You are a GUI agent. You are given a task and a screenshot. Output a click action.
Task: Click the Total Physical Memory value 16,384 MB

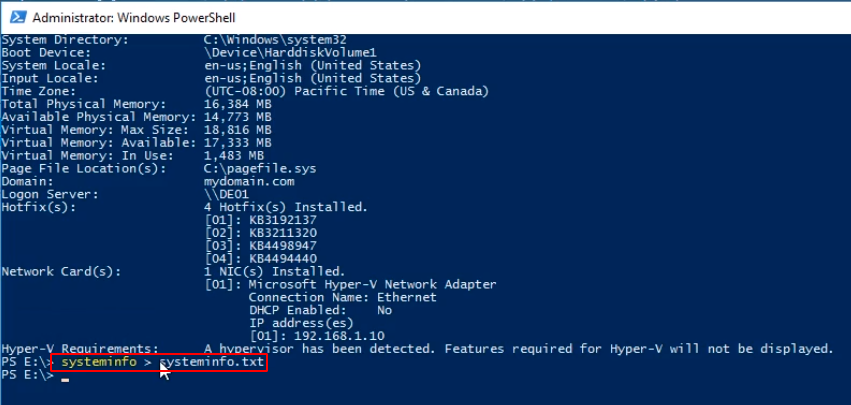[238, 104]
